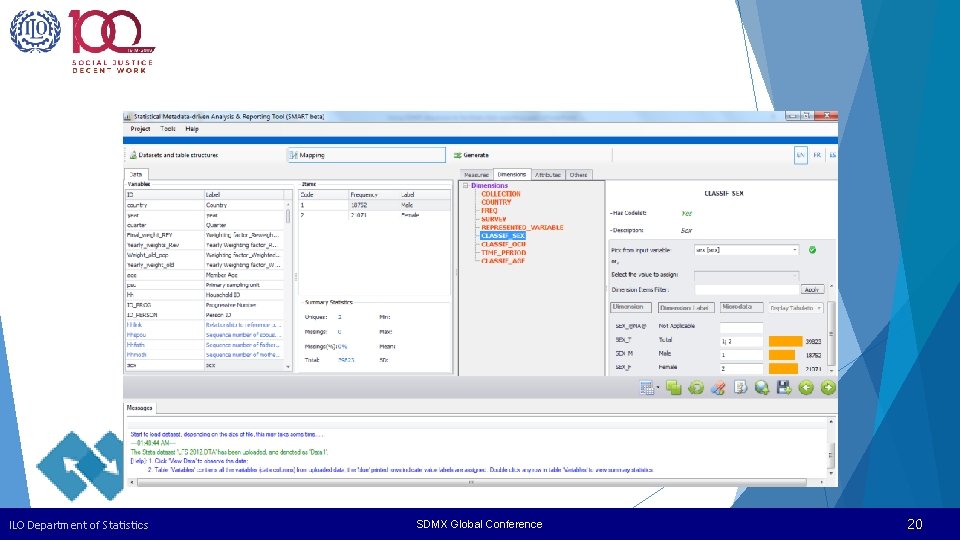Click the green Generate arrows icon

coord(457,156)
